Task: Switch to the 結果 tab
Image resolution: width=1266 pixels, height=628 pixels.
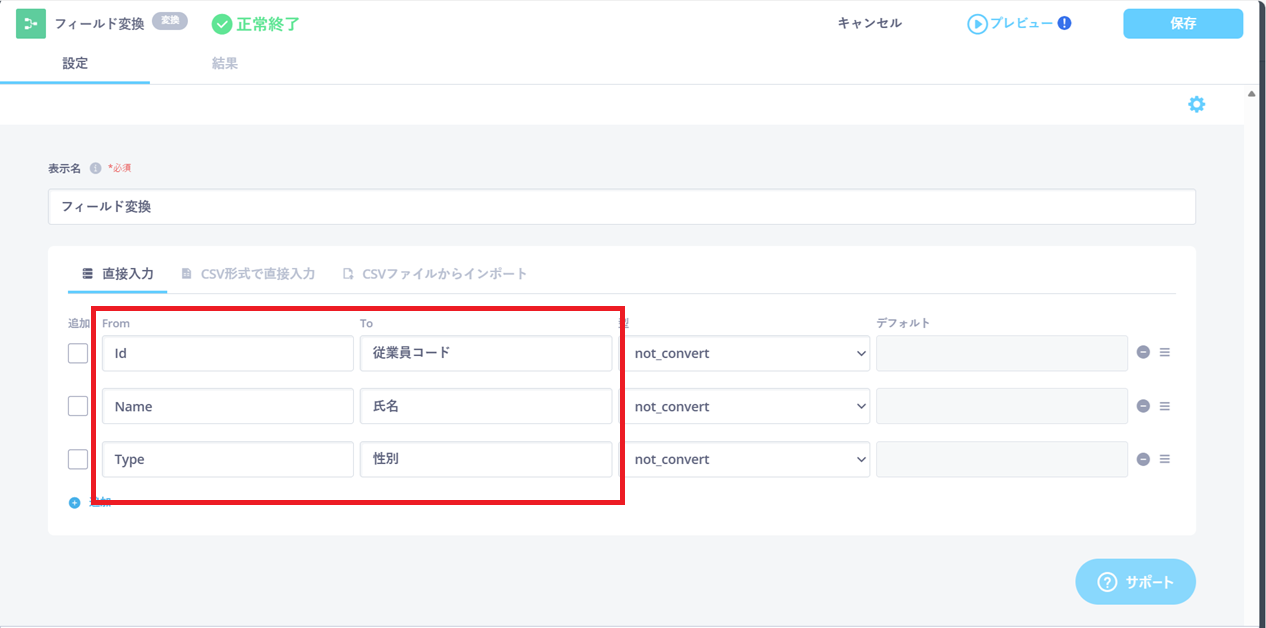Action: tap(224, 63)
